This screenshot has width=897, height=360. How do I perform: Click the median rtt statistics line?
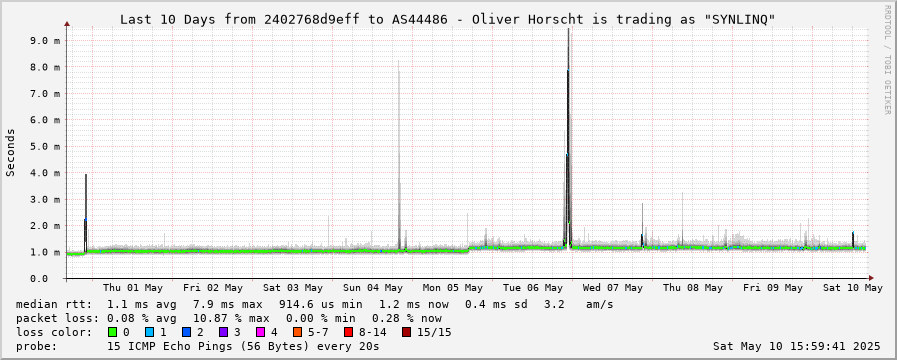coord(315,304)
